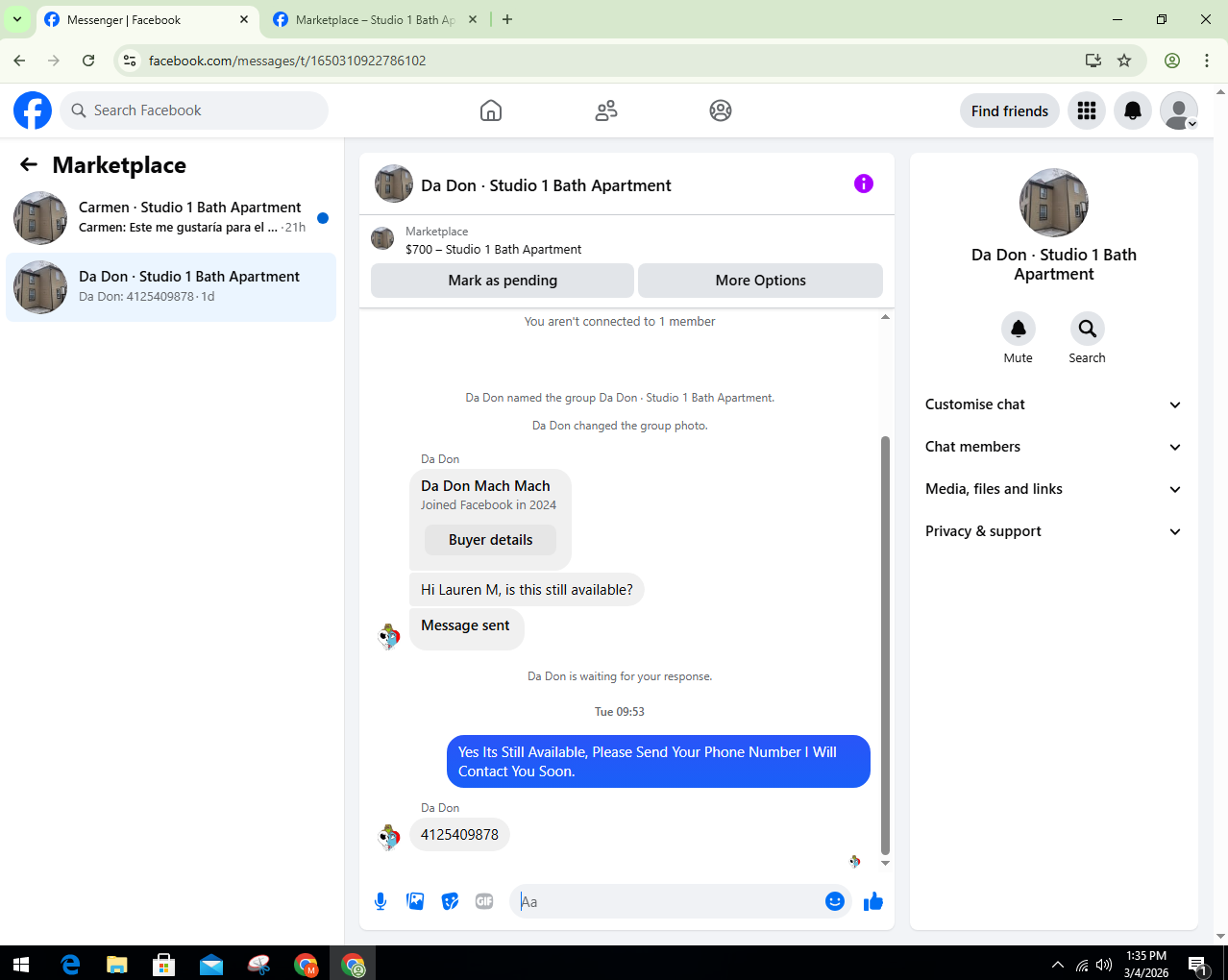1228x980 pixels.
Task: Expand Customise chat section
Action: pyautogui.click(x=1054, y=404)
